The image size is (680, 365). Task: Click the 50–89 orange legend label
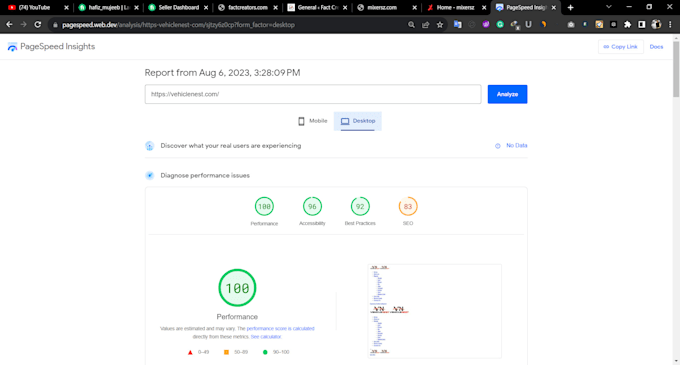[241, 352]
